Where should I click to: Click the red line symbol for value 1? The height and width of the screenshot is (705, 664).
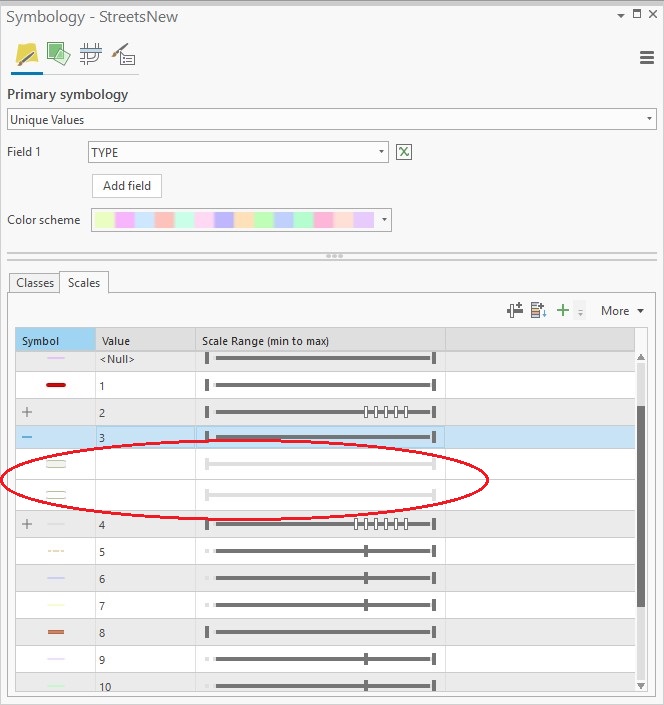(56, 385)
